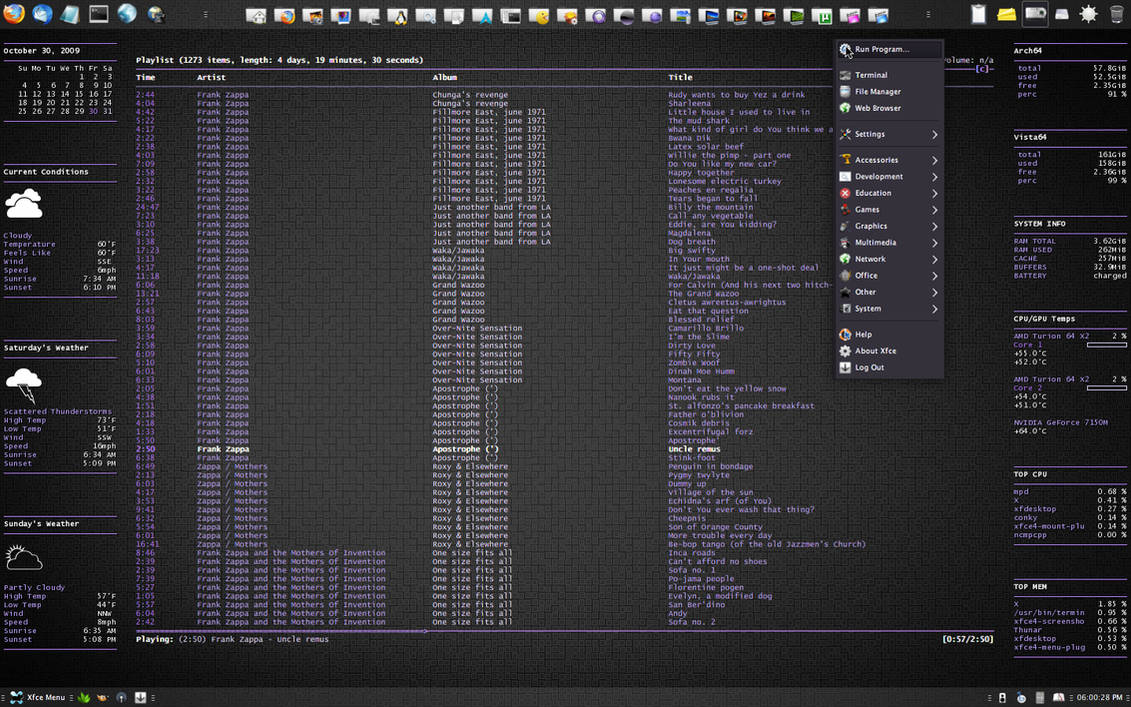Viewport: 1131px width, 707px height.
Task: Select the track Stink-foot in playlist
Action: [x=692, y=458]
